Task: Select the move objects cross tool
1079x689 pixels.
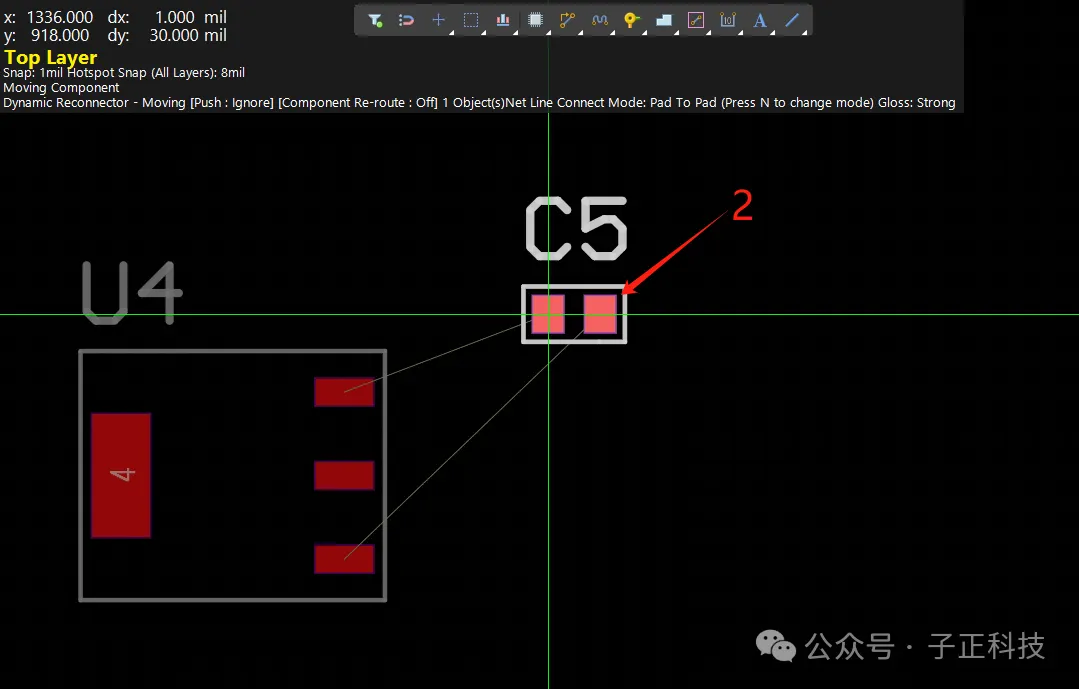Action: pos(438,20)
